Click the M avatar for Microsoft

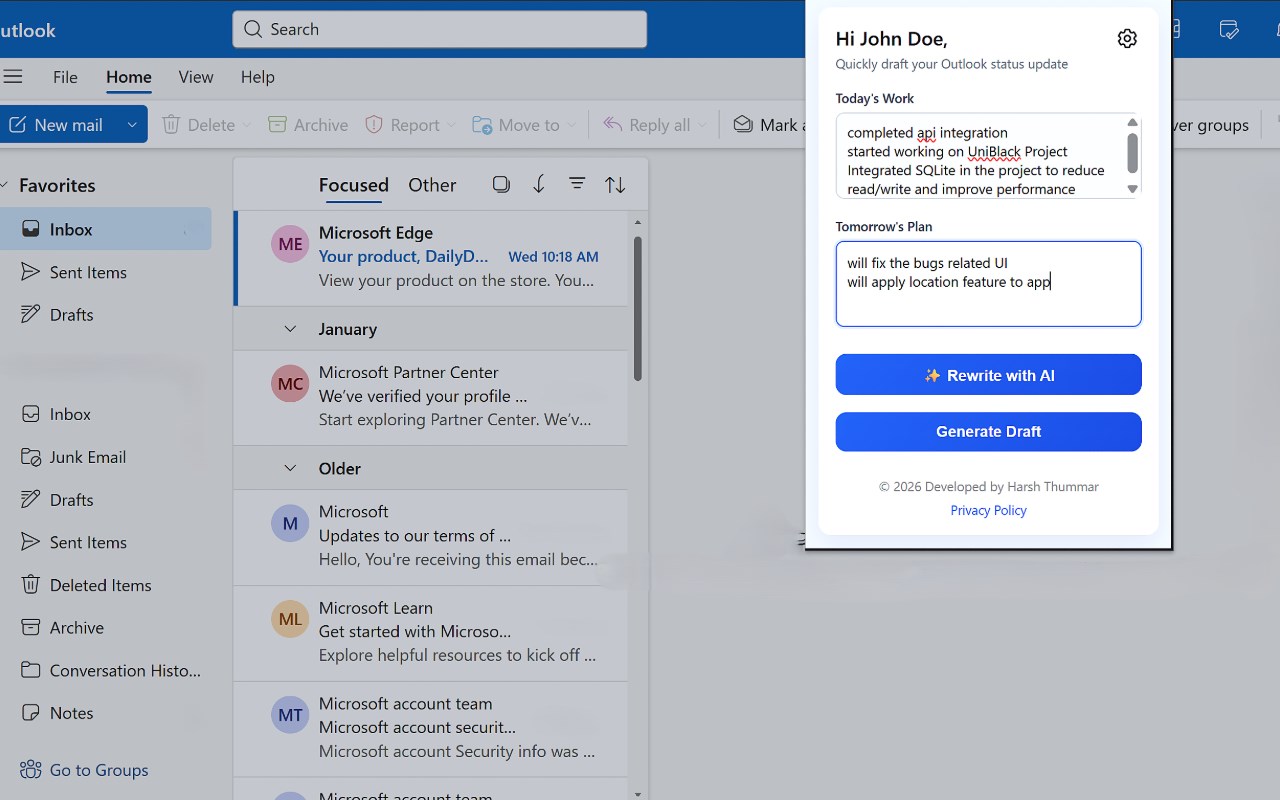click(290, 523)
